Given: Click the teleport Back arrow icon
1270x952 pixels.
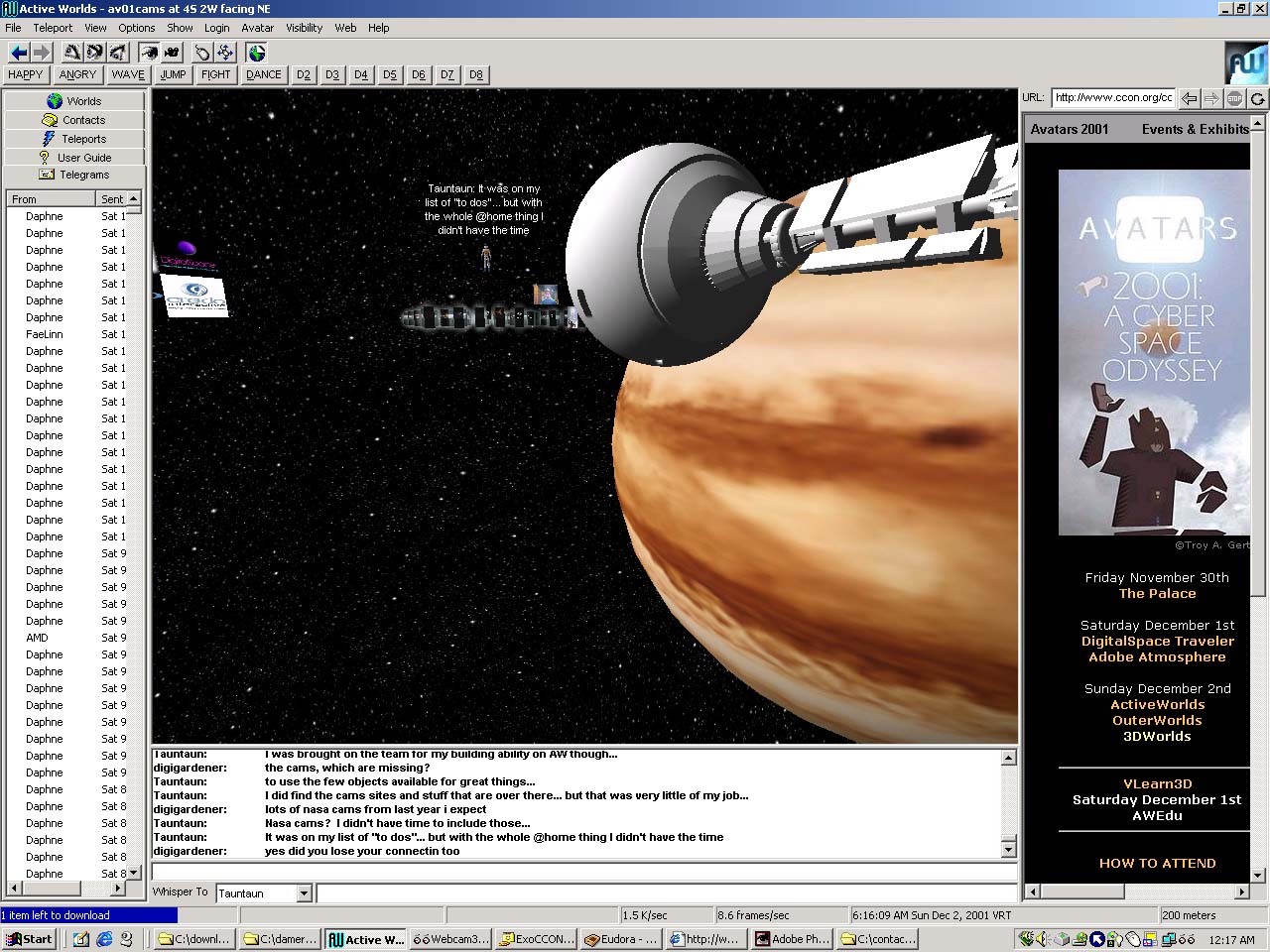Looking at the screenshot, I should (18, 53).
